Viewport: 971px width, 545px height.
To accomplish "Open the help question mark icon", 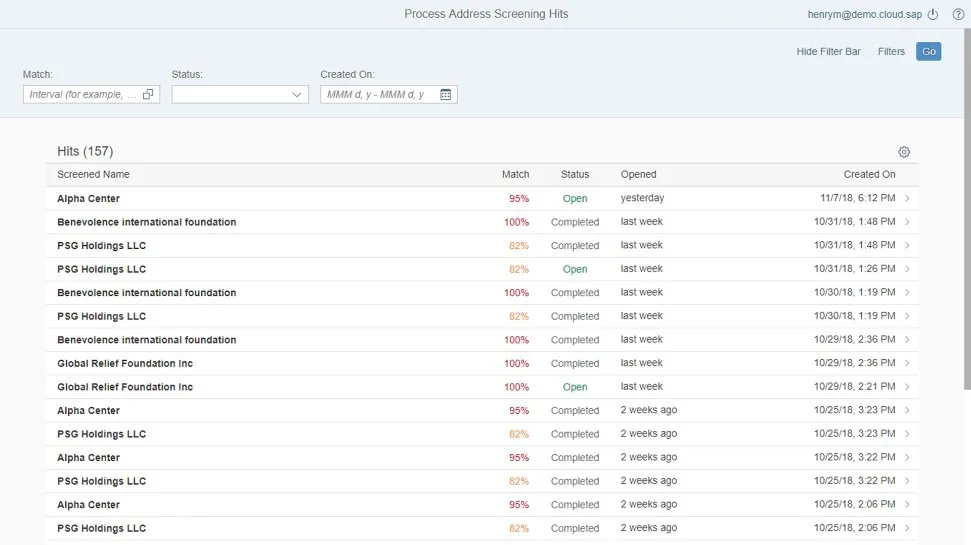I will [958, 14].
